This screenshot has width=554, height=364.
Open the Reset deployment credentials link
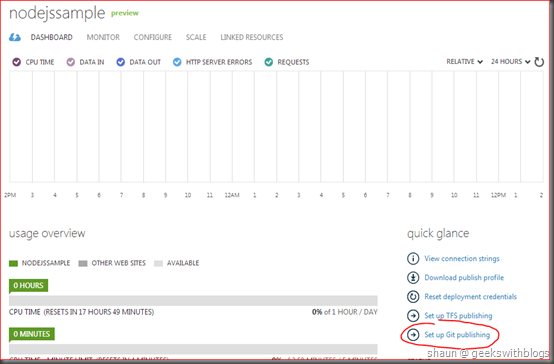tap(471, 297)
